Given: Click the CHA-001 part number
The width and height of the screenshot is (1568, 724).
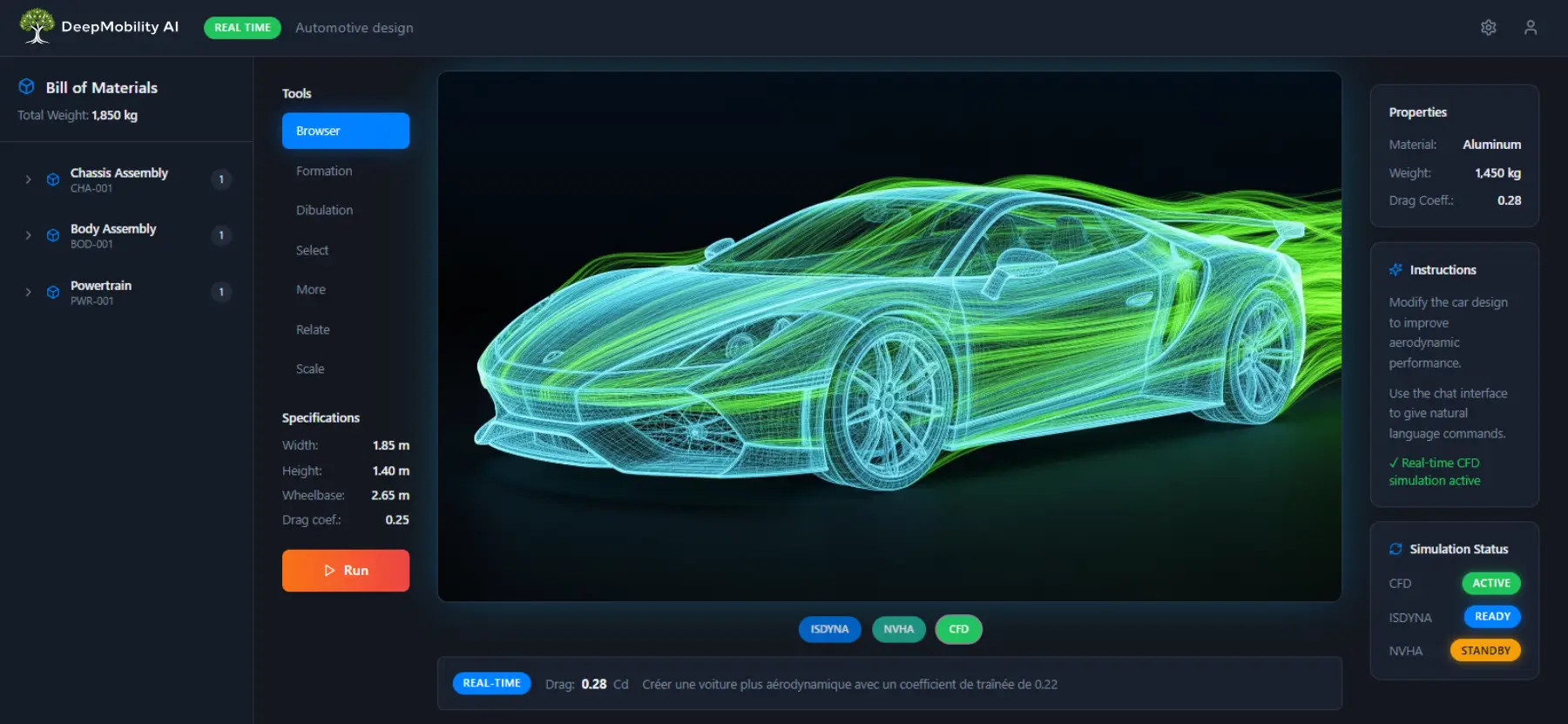Looking at the screenshot, I should tap(91, 188).
